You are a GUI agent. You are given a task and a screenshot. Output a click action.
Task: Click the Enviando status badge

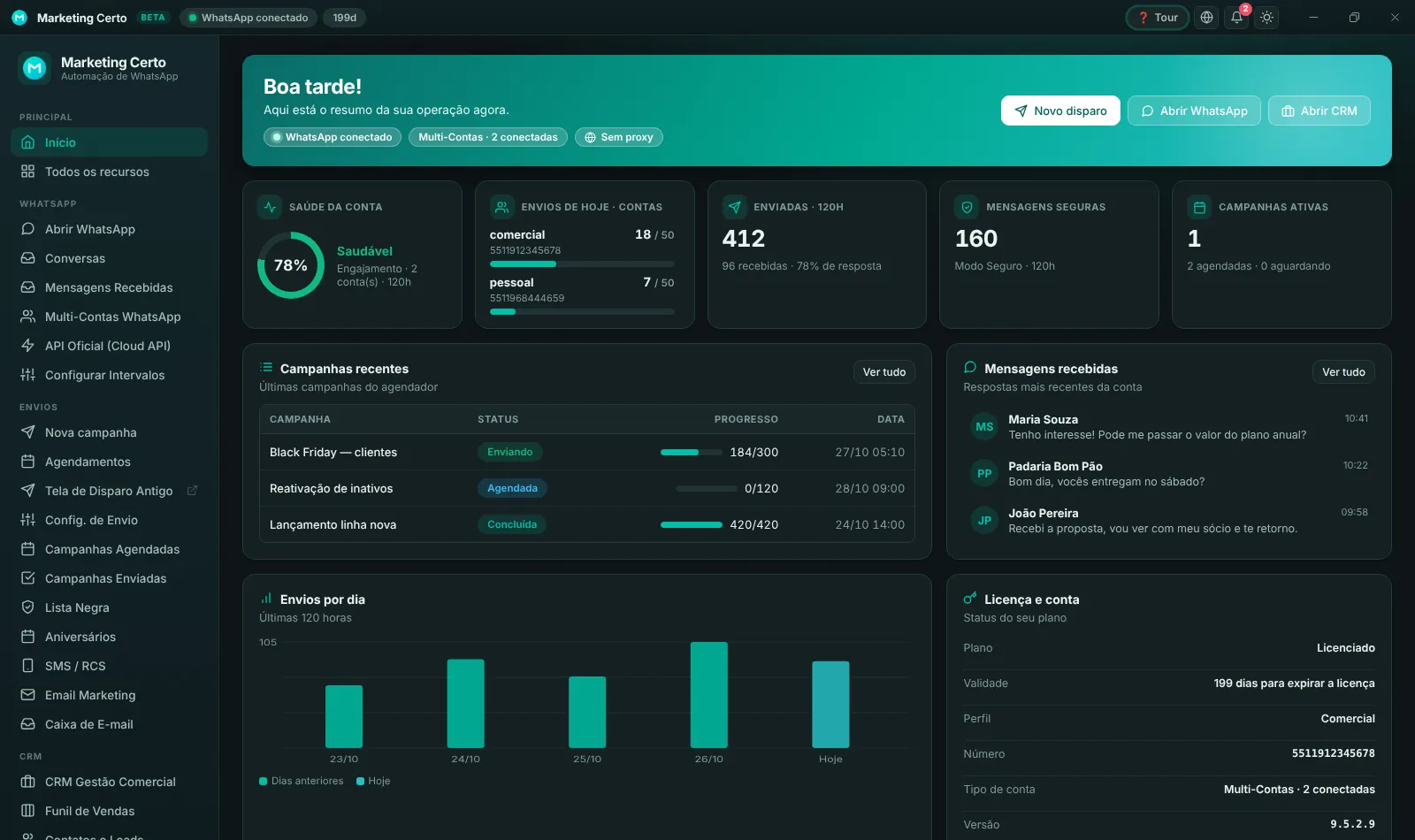click(510, 452)
